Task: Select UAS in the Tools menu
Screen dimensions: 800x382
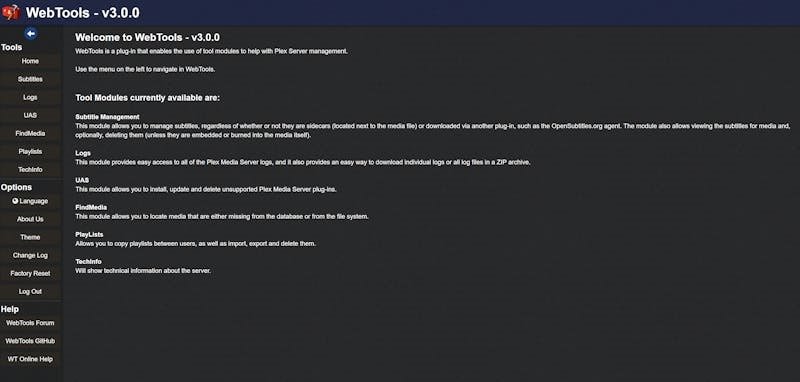Action: pos(30,115)
